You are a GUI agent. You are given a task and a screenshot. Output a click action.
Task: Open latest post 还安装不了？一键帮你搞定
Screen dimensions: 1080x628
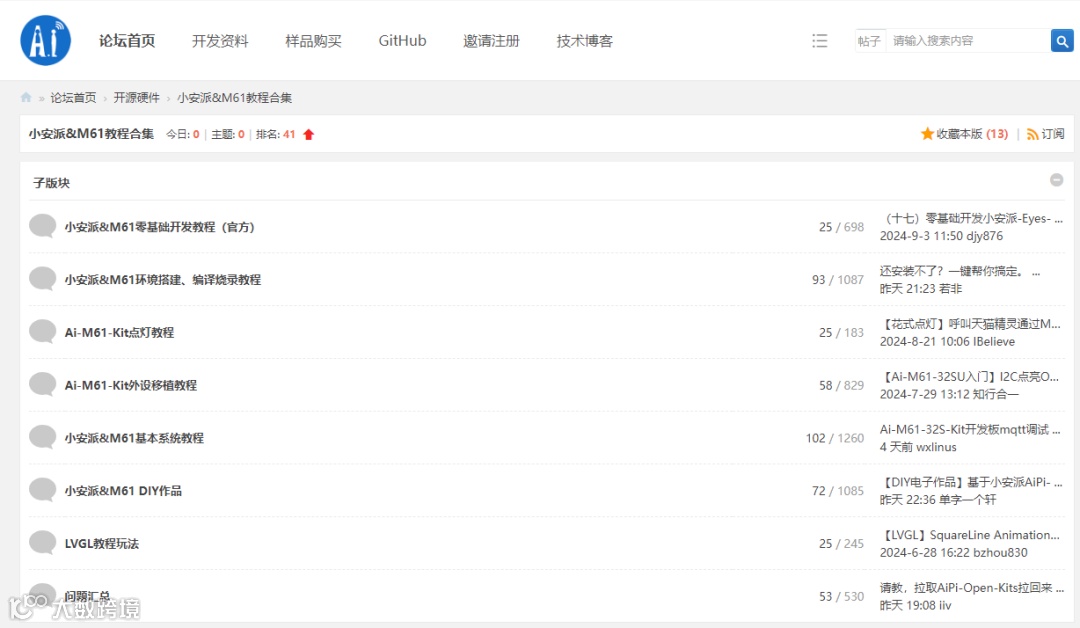[959, 271]
